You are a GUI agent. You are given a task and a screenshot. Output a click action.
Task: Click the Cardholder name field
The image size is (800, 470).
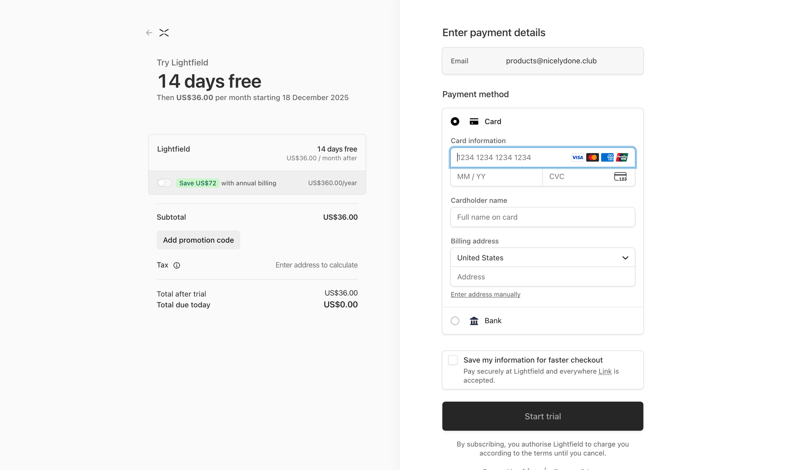tap(542, 217)
